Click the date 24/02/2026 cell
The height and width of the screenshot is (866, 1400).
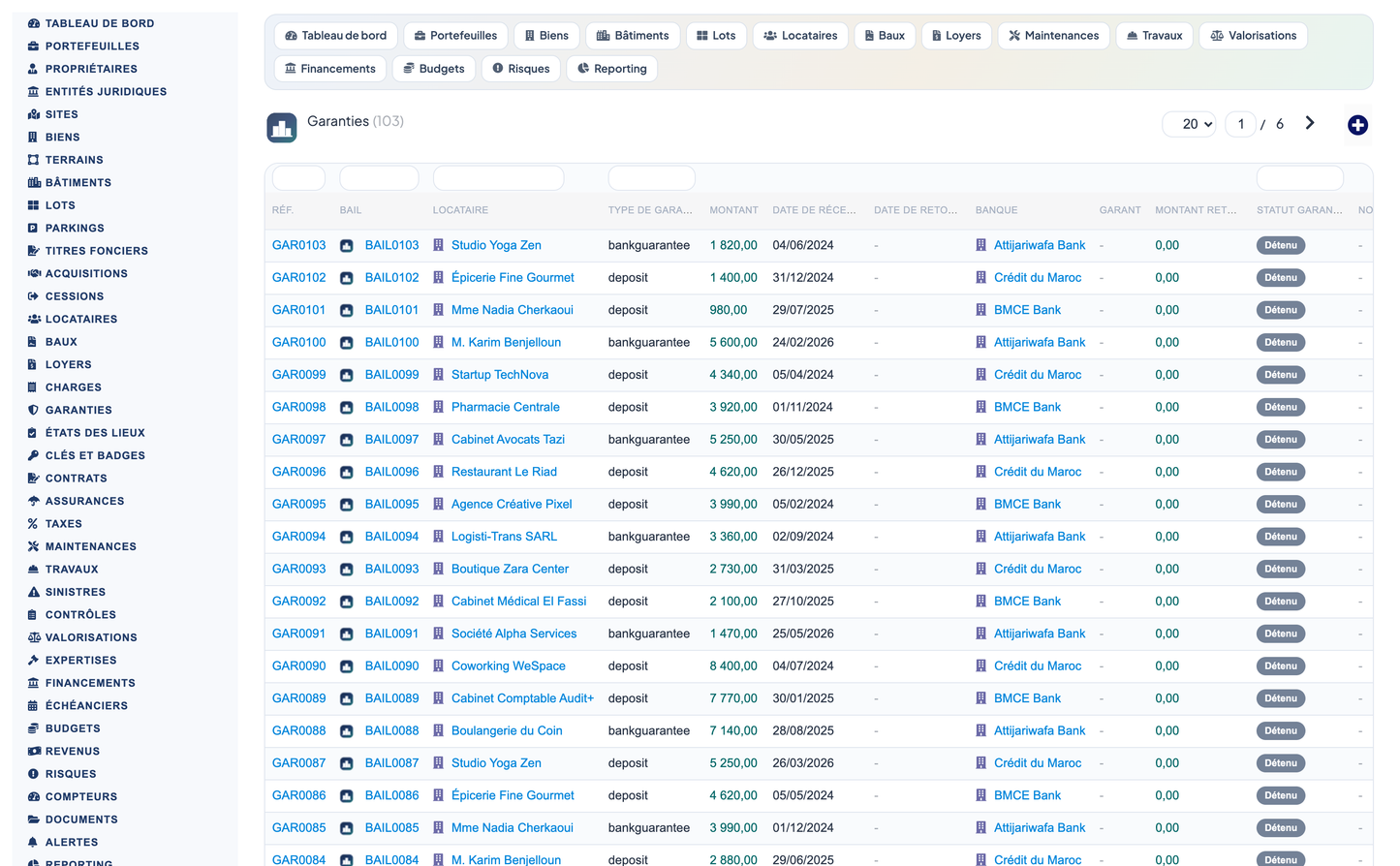(803, 343)
